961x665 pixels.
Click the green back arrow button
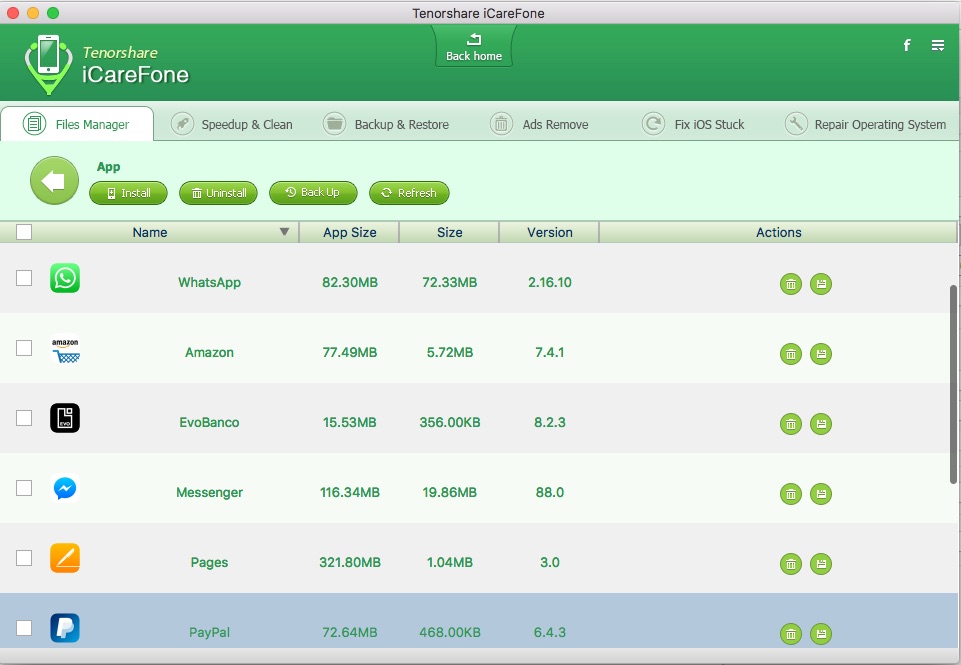coord(55,181)
